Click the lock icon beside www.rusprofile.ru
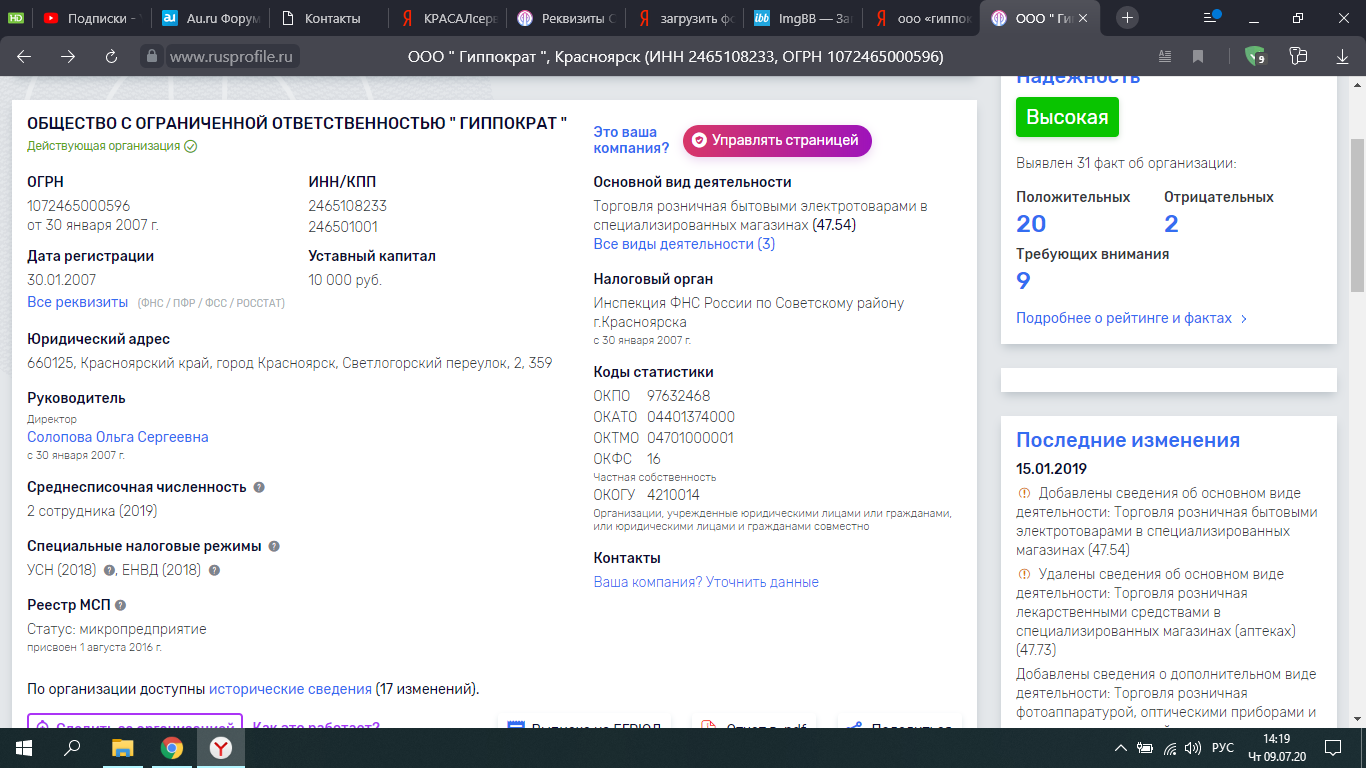 pos(151,57)
